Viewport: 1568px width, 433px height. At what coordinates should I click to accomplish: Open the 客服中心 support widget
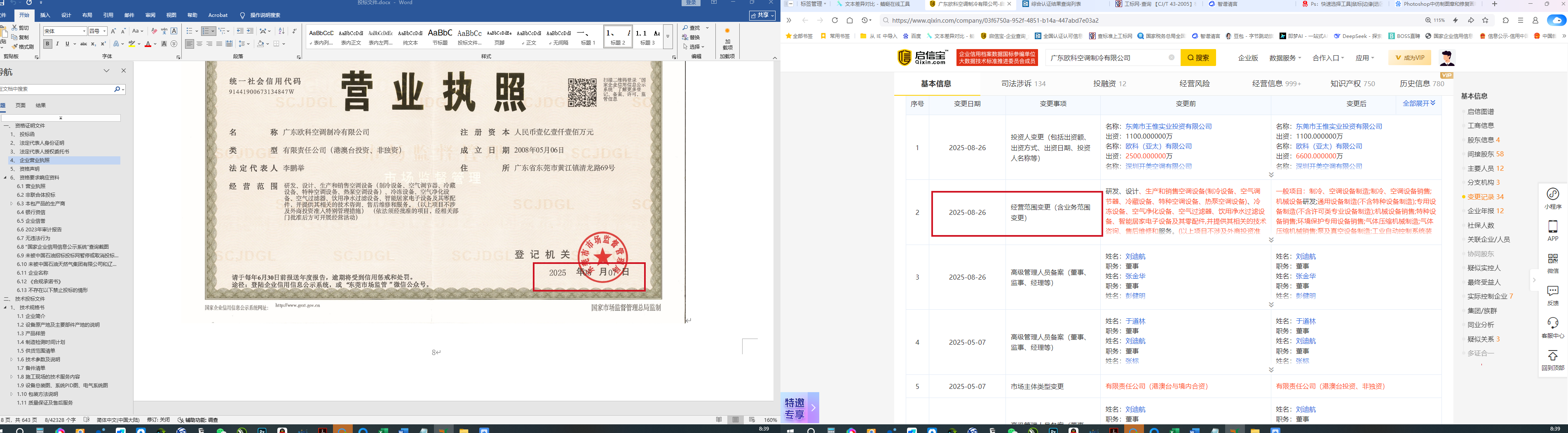(1553, 328)
